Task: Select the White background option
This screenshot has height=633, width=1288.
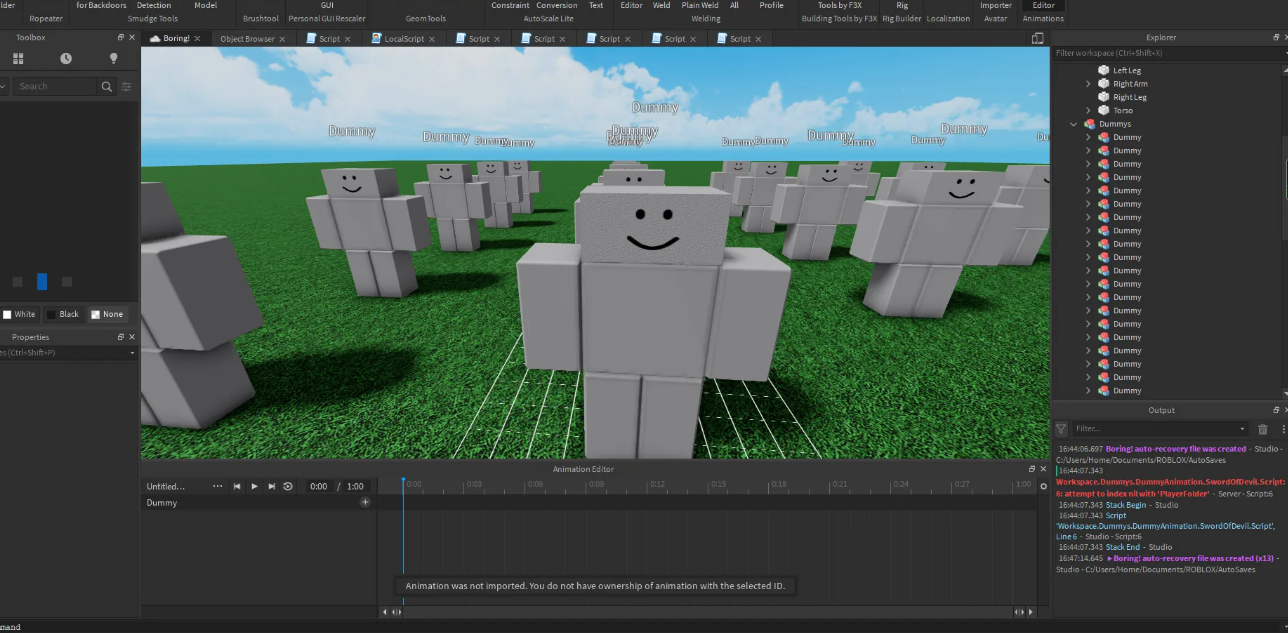Action: pos(19,314)
